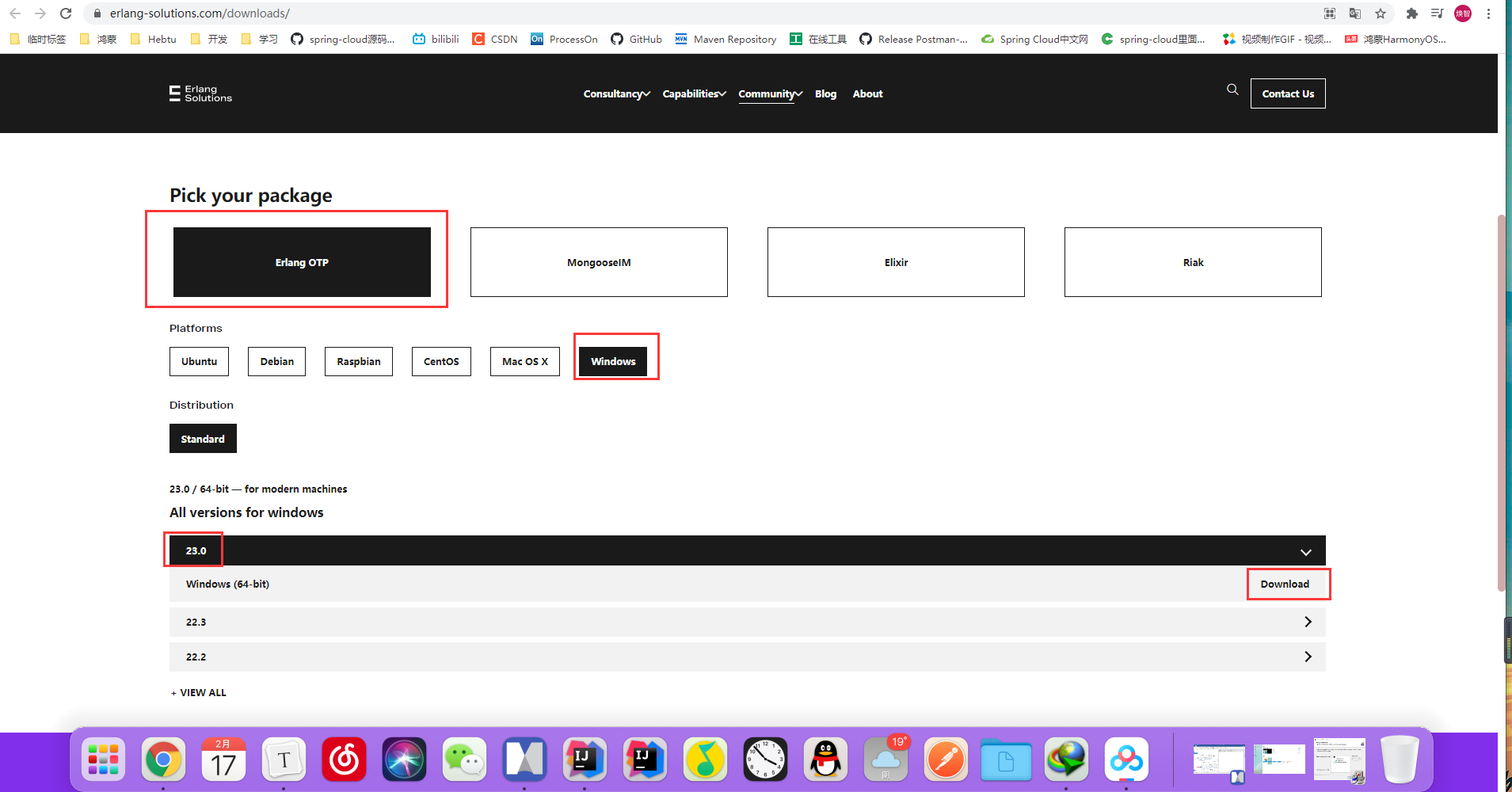This screenshot has height=792, width=1512.
Task: Open Baidu Netdisk from the dock
Action: tap(1126, 760)
